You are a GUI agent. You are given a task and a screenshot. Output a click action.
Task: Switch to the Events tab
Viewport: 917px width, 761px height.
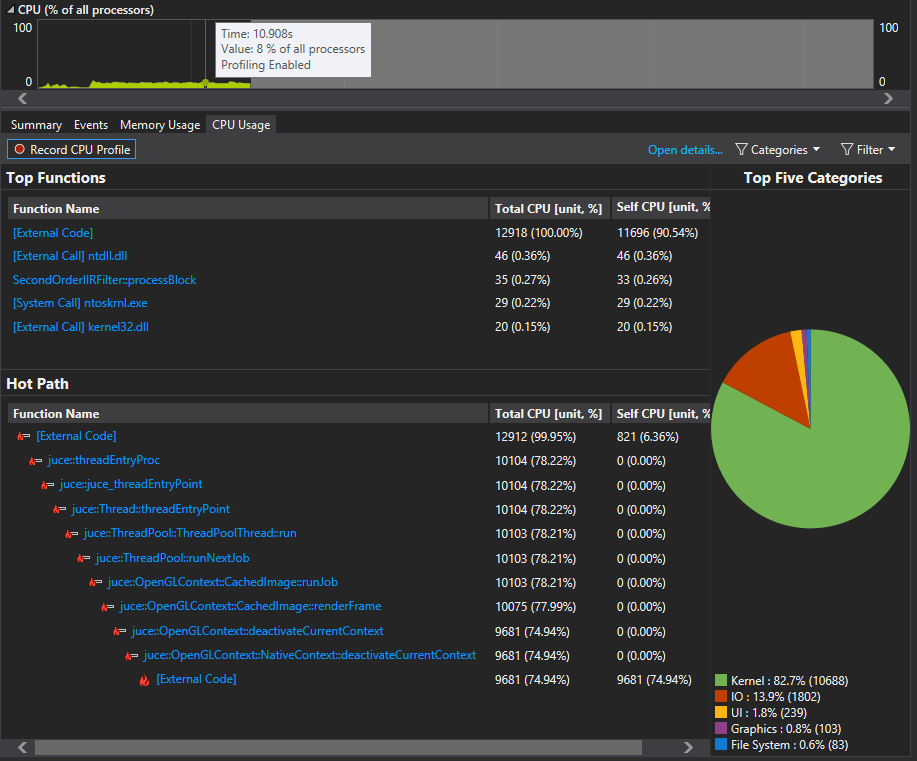click(x=91, y=125)
